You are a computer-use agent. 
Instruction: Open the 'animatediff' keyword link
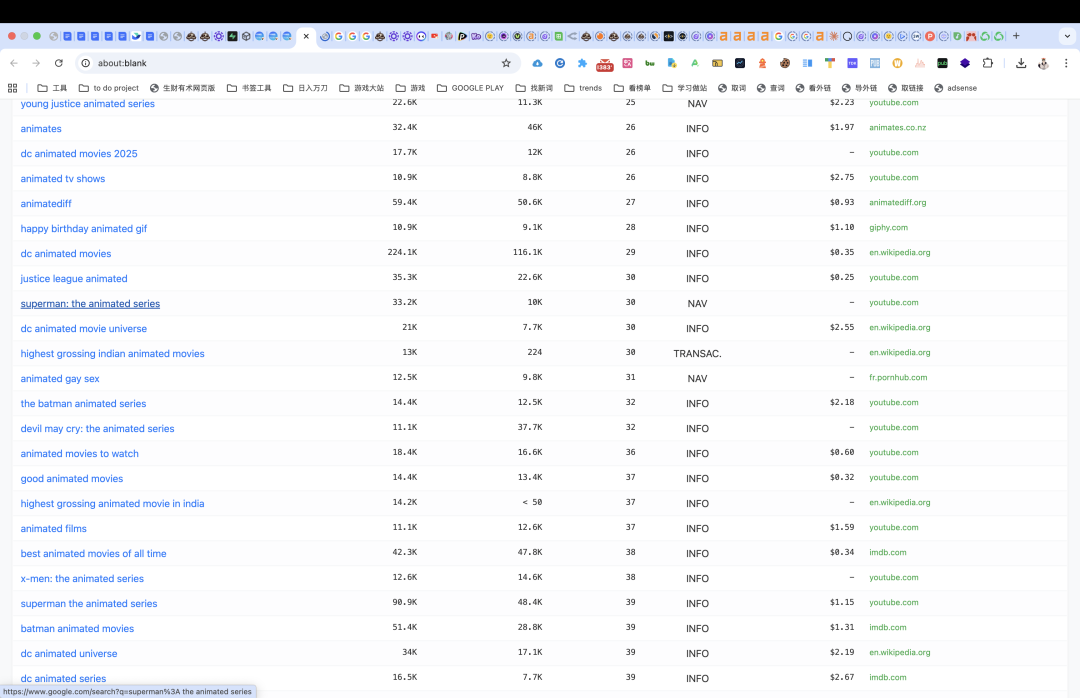[46, 204]
